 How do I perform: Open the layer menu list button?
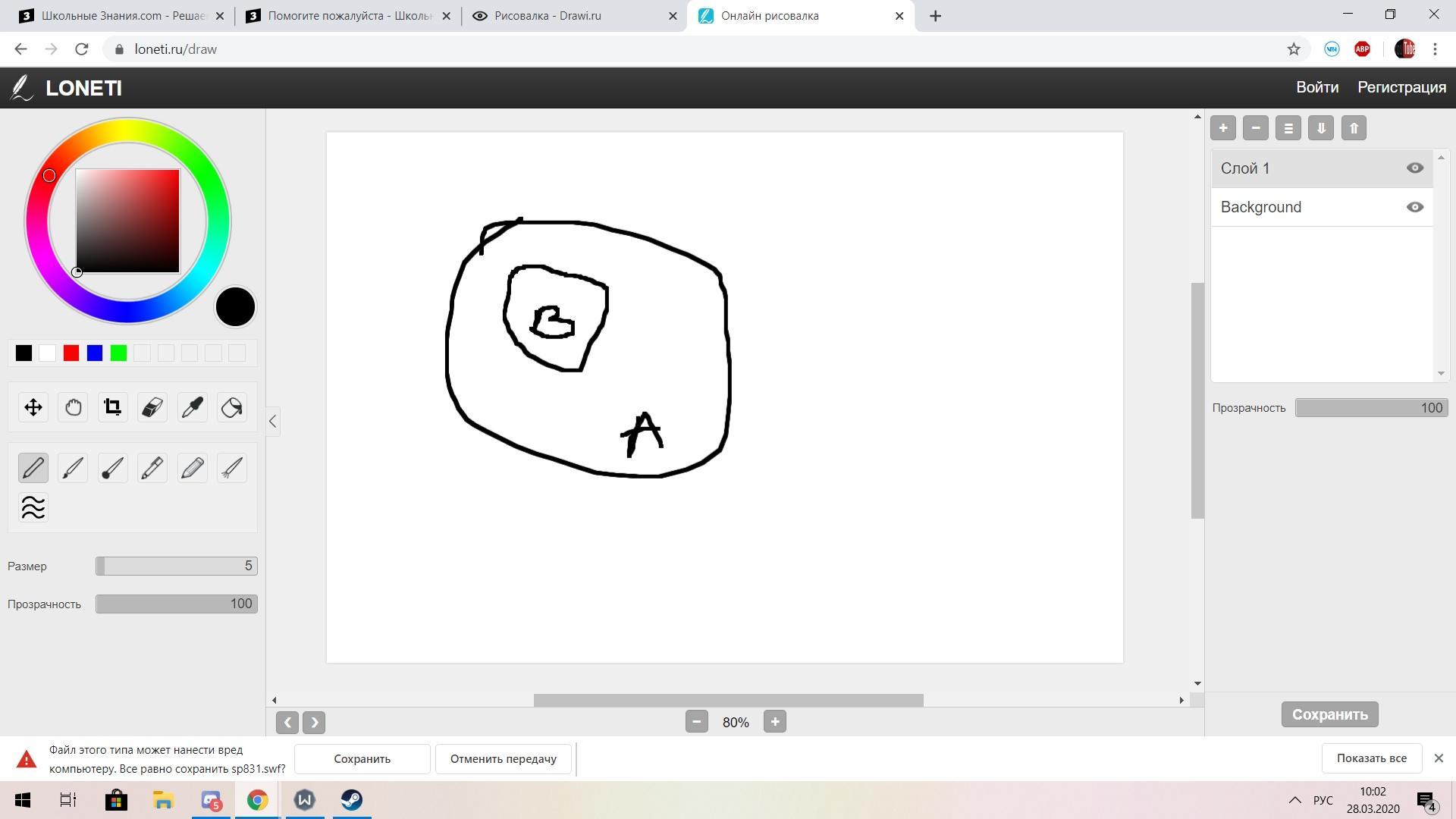click(x=1288, y=128)
